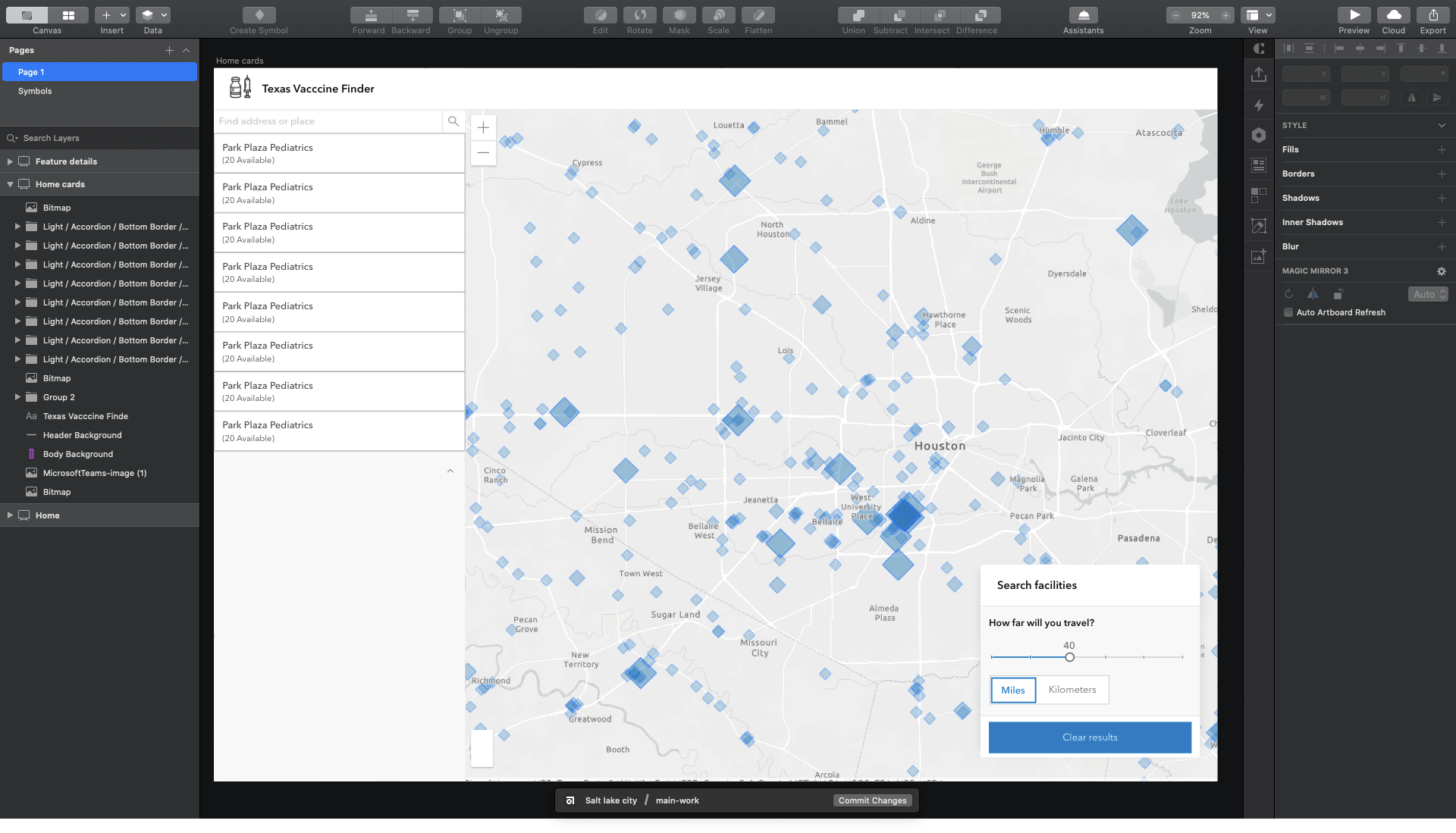Select the Miles unit option

(x=1013, y=690)
